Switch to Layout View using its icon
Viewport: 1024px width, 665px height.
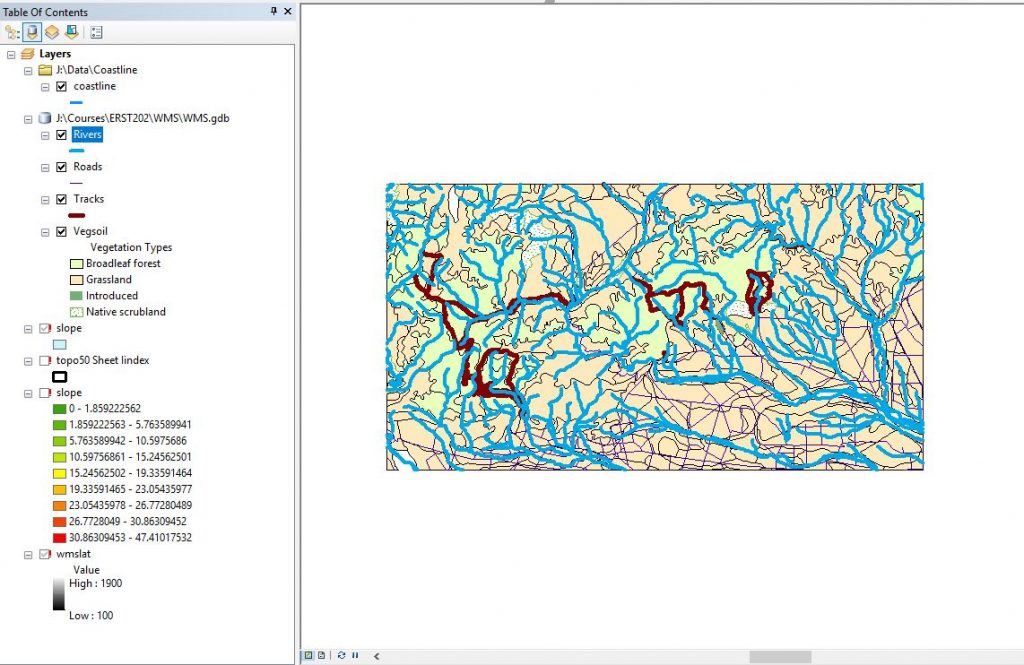point(321,655)
